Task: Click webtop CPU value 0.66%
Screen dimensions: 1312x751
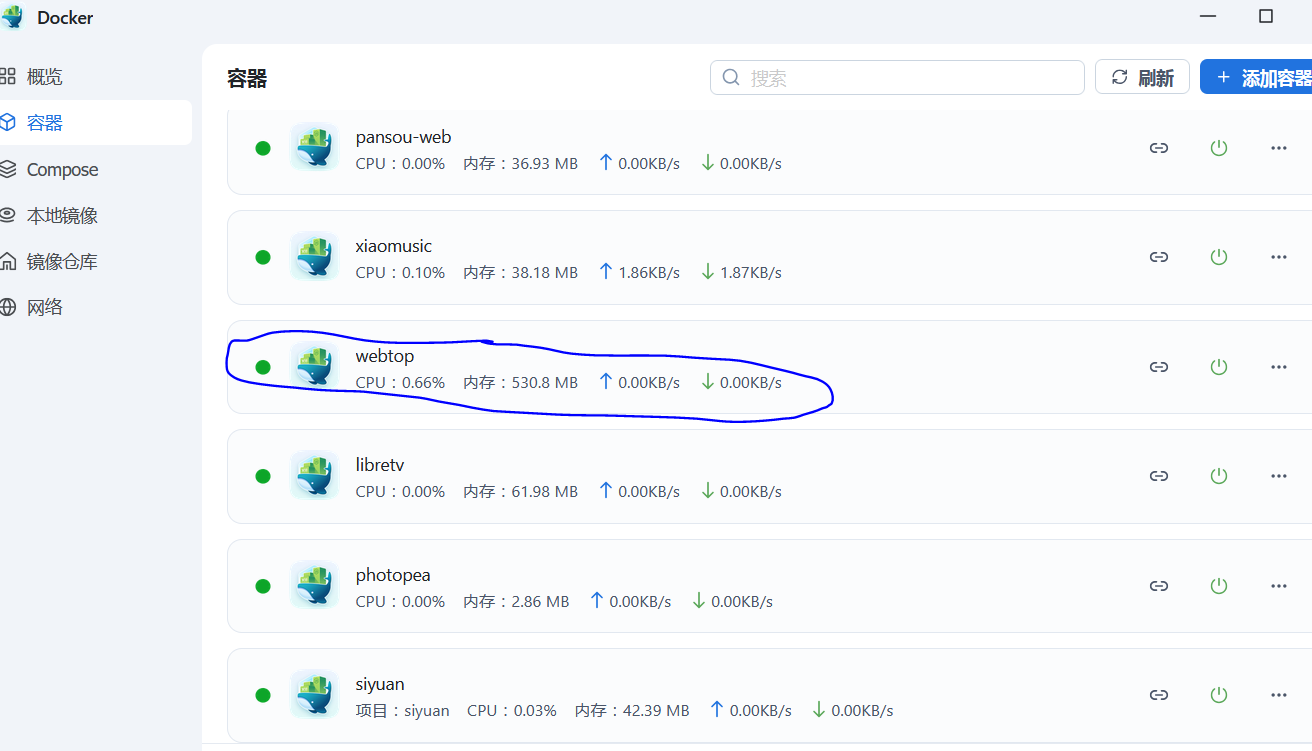Action: click(423, 383)
